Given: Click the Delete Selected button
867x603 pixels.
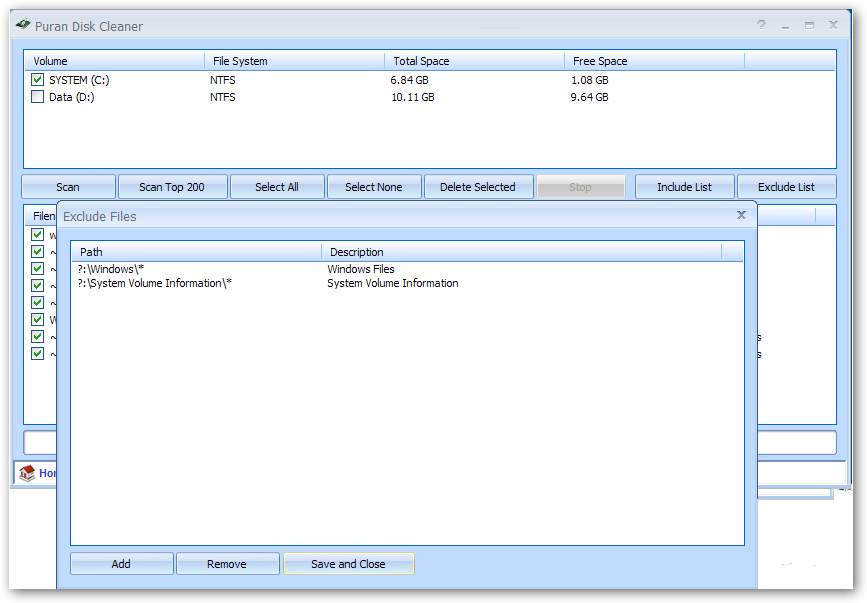Looking at the screenshot, I should 478,187.
